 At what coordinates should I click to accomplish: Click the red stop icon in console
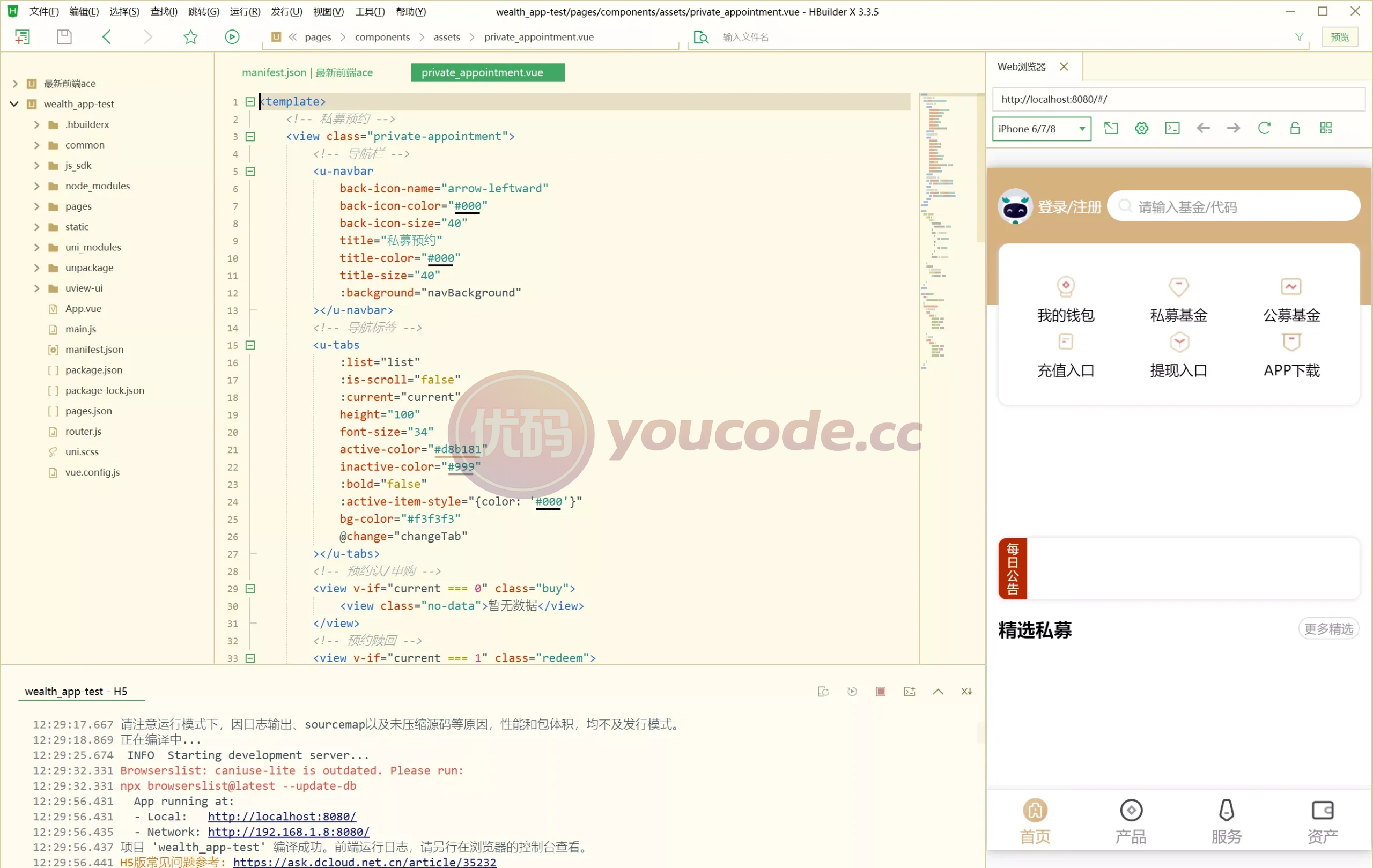click(881, 691)
